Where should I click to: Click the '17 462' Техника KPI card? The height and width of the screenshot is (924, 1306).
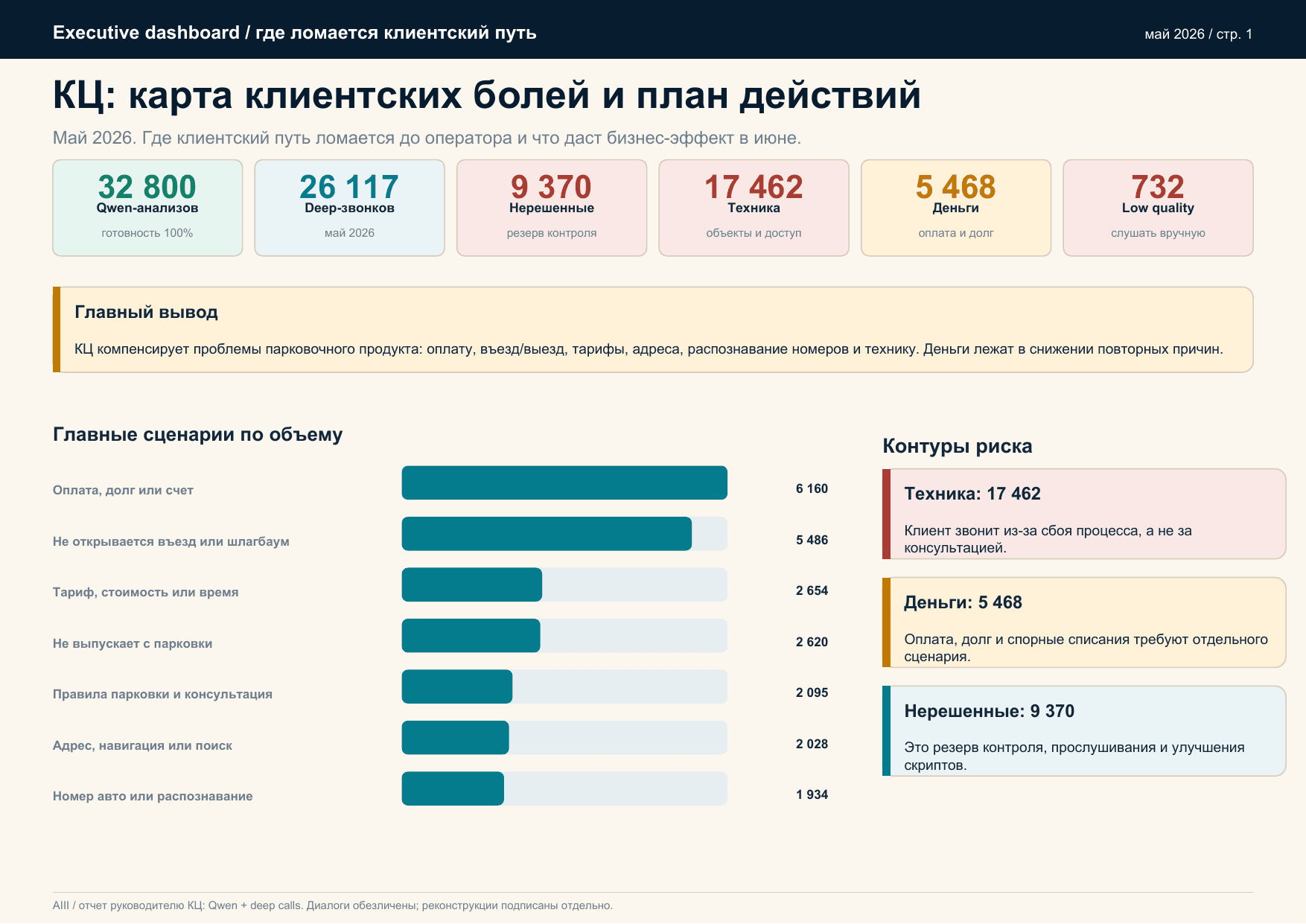point(754,208)
